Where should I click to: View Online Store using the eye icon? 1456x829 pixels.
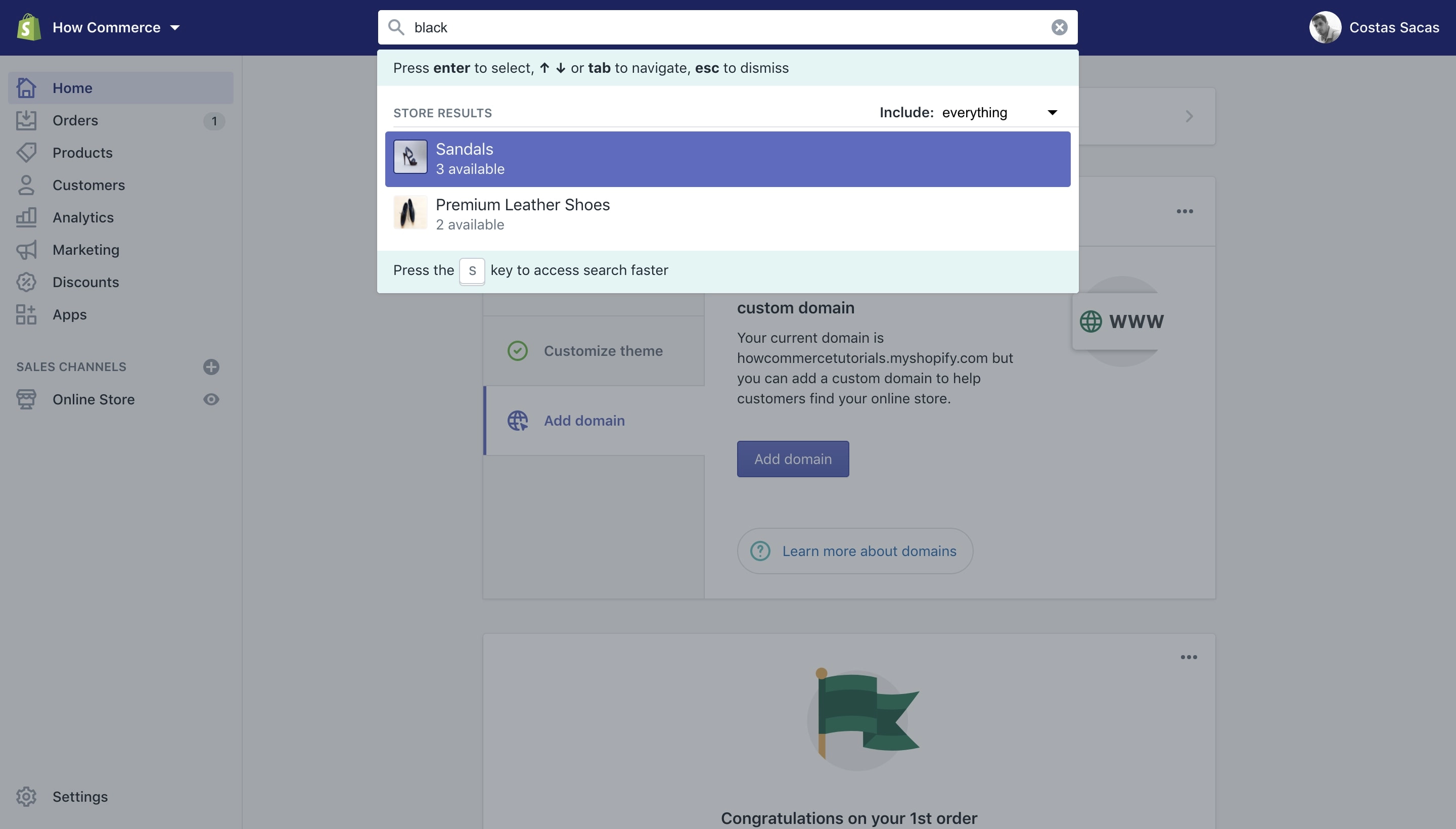click(x=211, y=399)
